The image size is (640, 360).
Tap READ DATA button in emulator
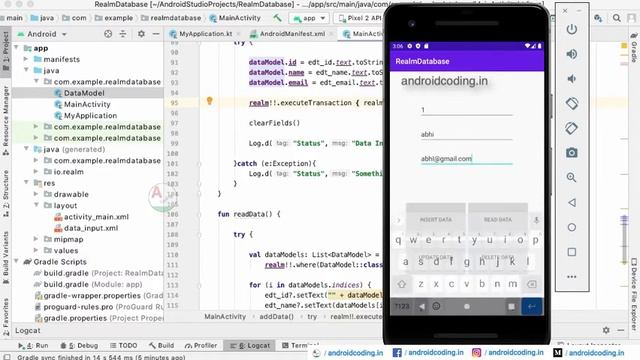coord(498,219)
